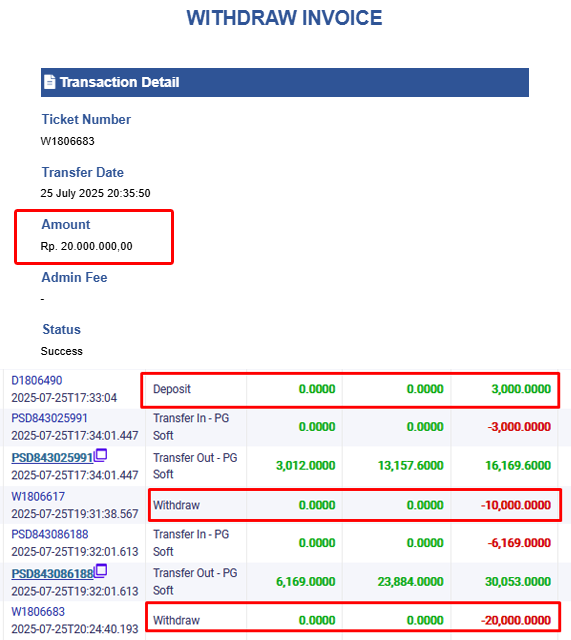The image size is (571, 640).
Task: Click the copy icon next to PSD843086188 link
Action: pyautogui.click(x=100, y=571)
